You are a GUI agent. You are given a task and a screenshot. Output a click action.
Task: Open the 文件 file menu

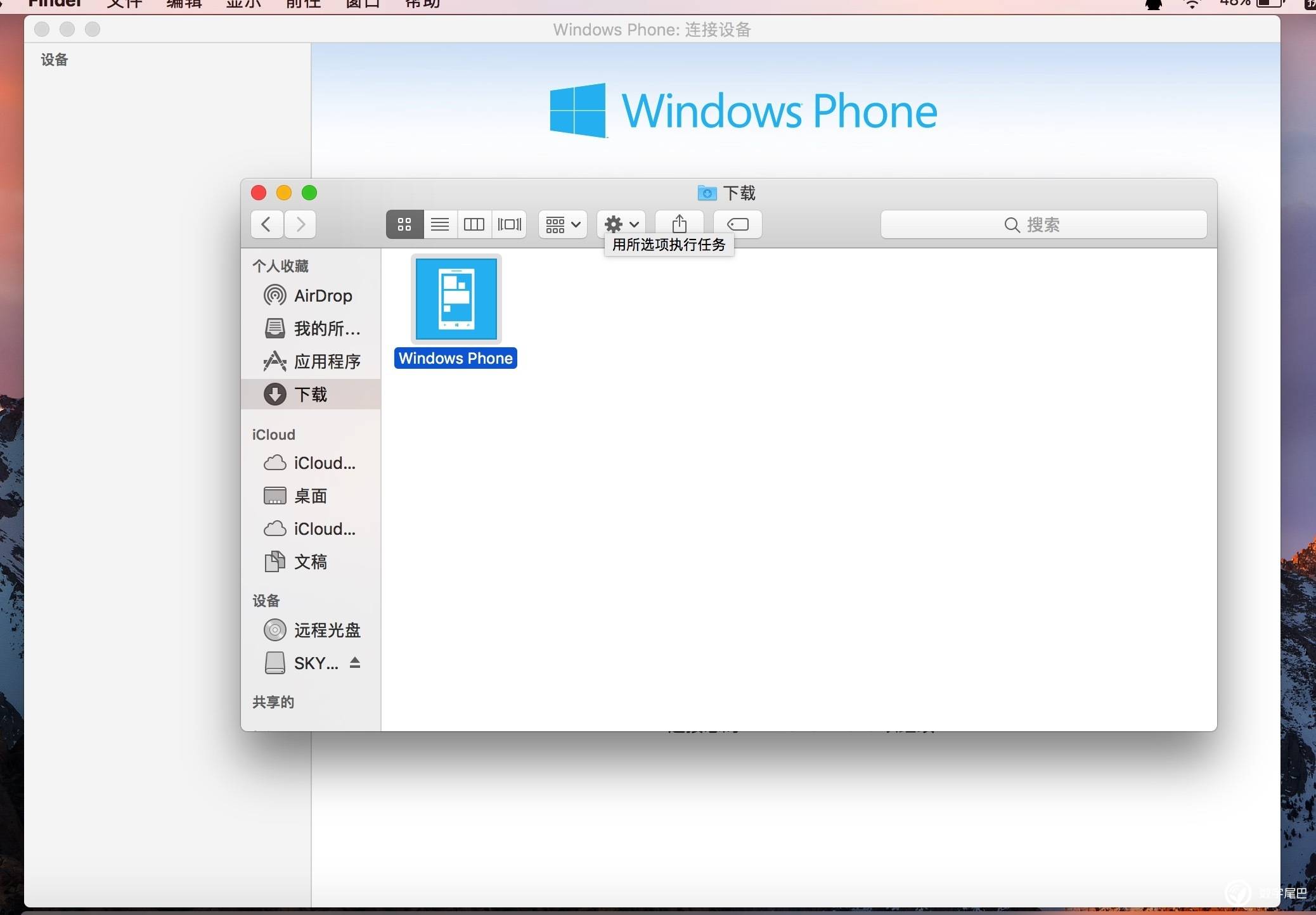point(124,3)
